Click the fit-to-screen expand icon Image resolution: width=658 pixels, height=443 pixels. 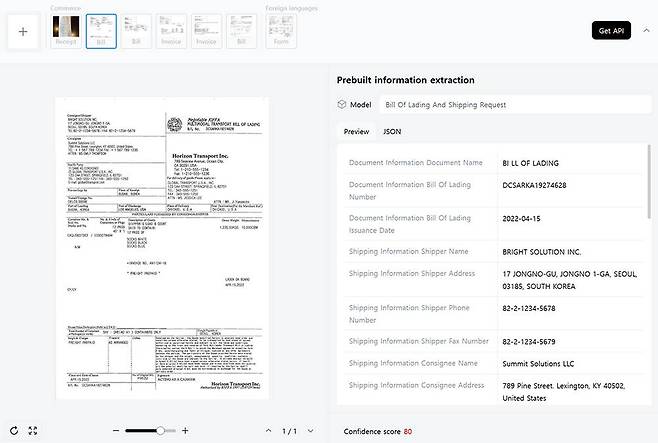tap(33, 430)
